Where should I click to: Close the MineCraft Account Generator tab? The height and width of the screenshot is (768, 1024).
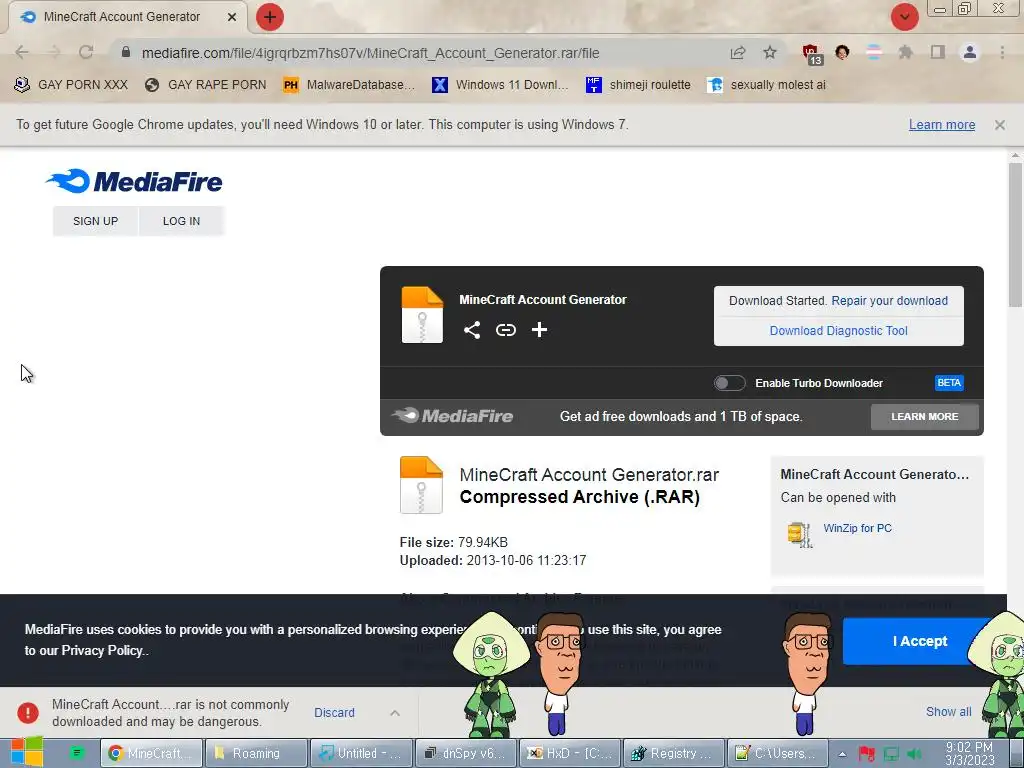tap(232, 17)
